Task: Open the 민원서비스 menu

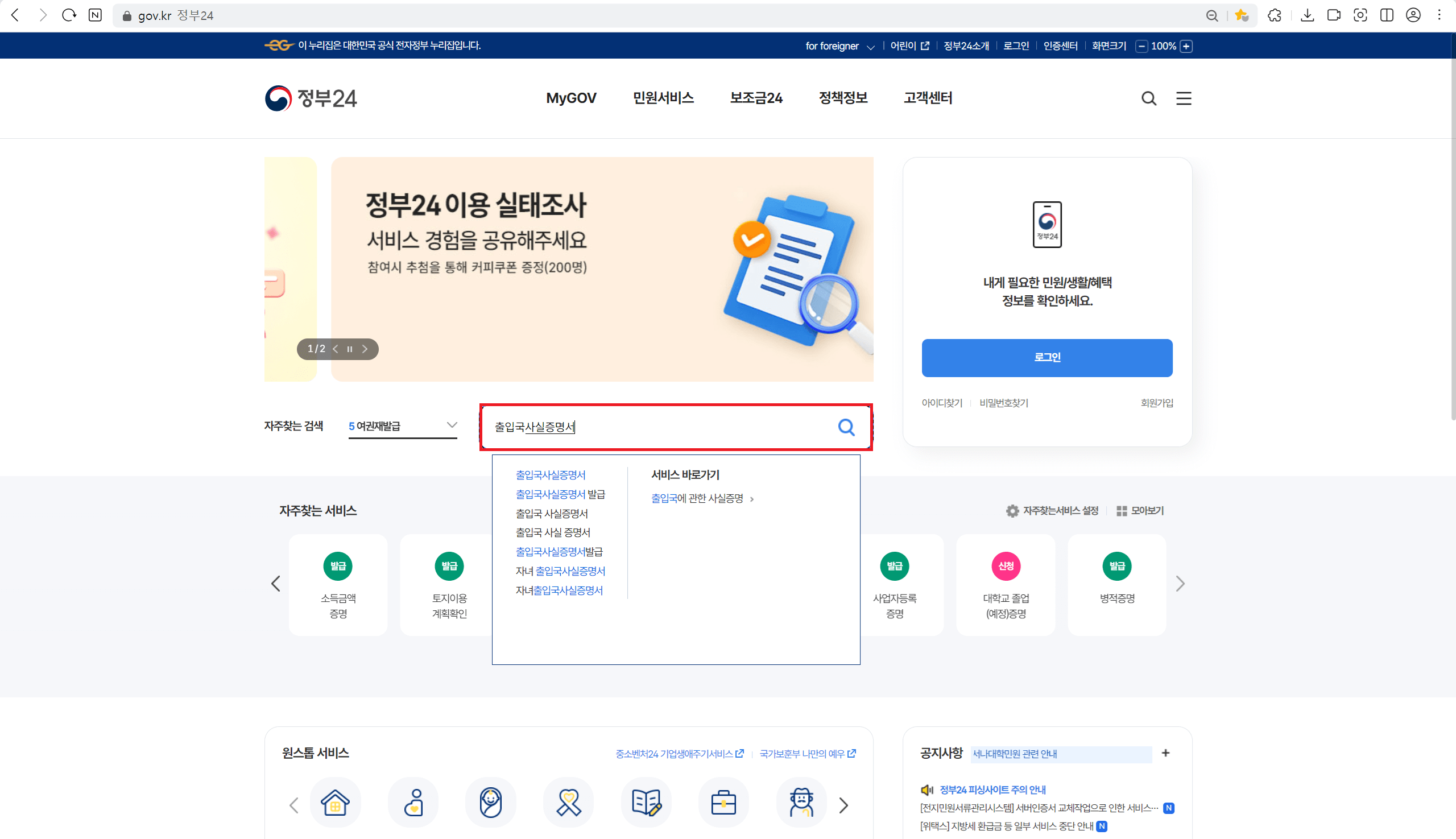Action: 663,98
